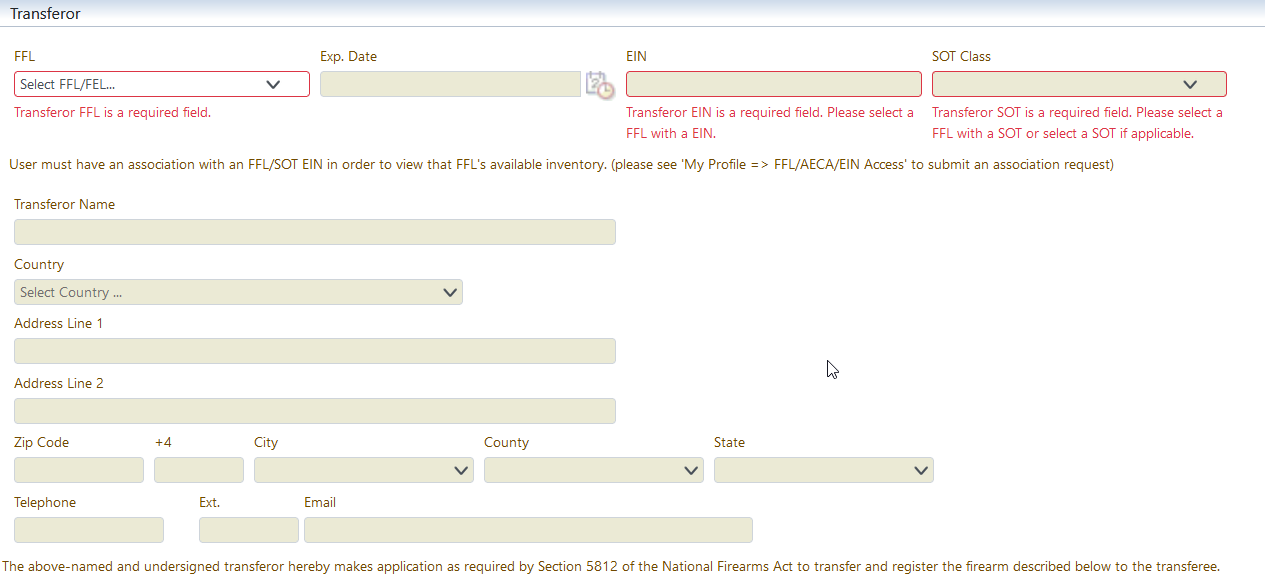
Task: Select the Email input field
Action: click(x=528, y=530)
